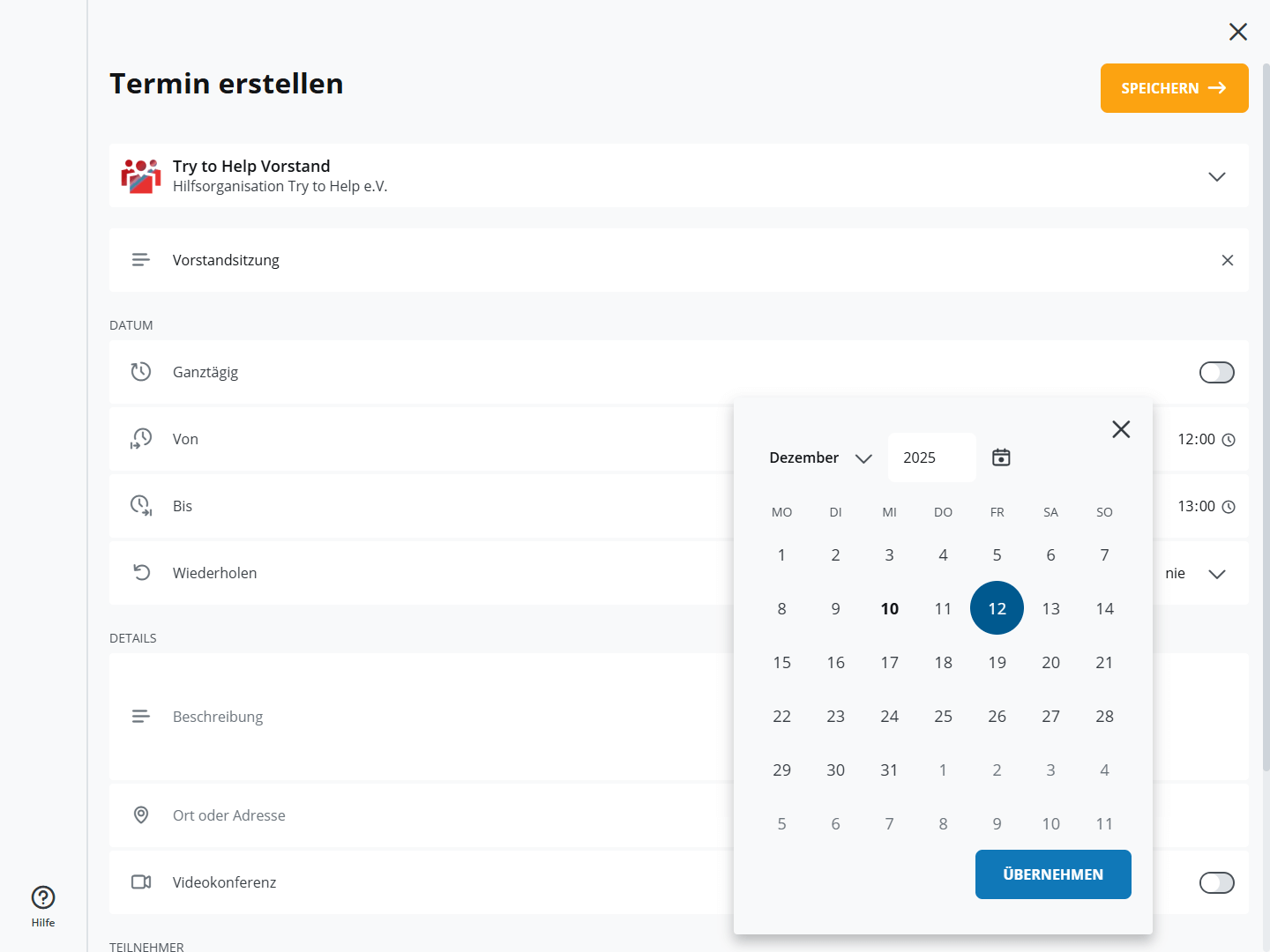
Task: Open the Dezember month dropdown
Action: [820, 457]
